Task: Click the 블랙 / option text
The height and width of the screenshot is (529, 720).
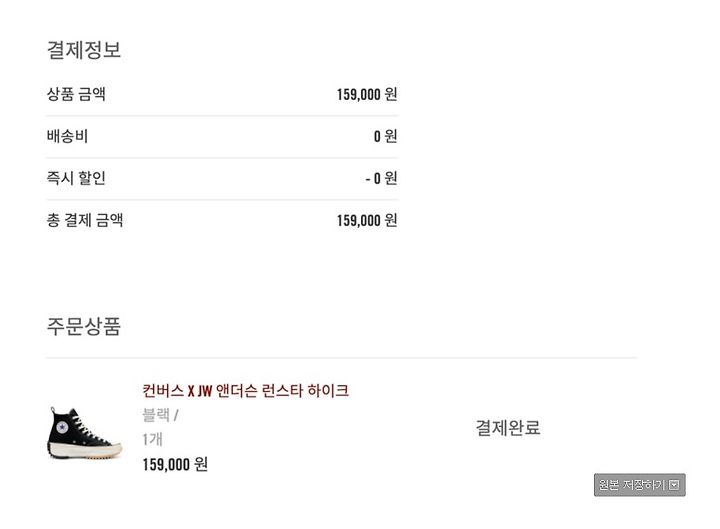Action: (160, 416)
